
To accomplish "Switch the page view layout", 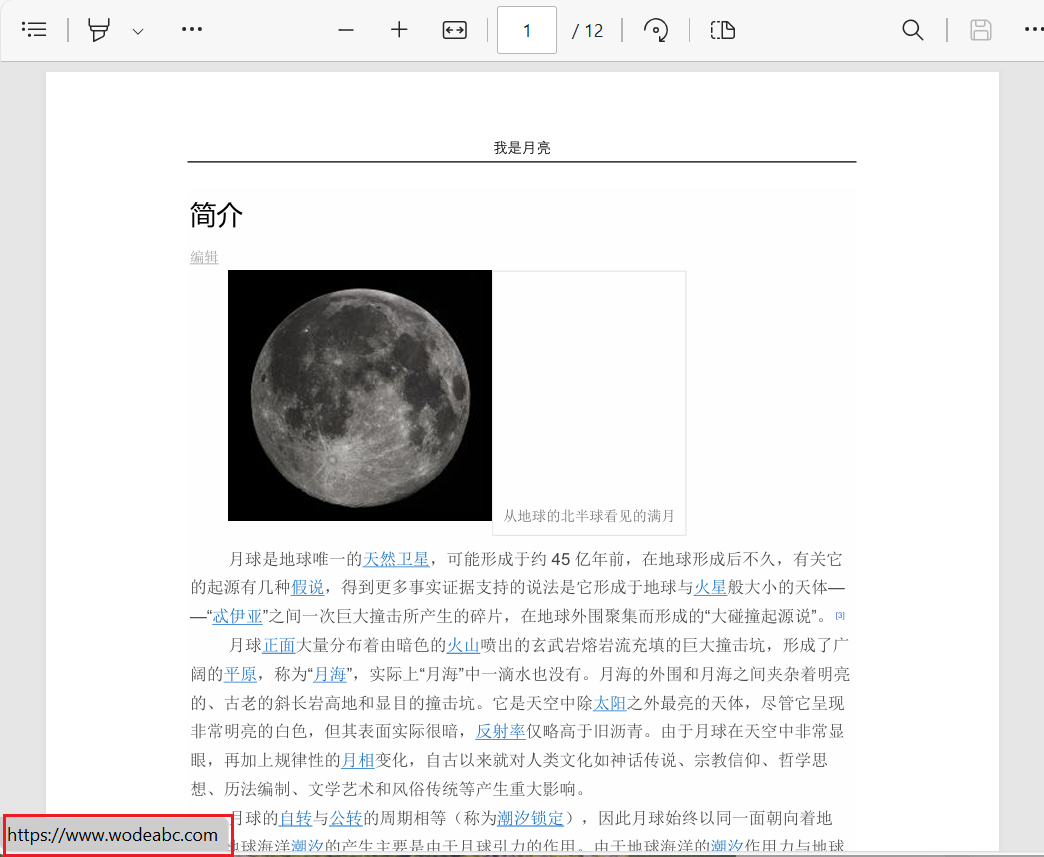I will (x=723, y=30).
